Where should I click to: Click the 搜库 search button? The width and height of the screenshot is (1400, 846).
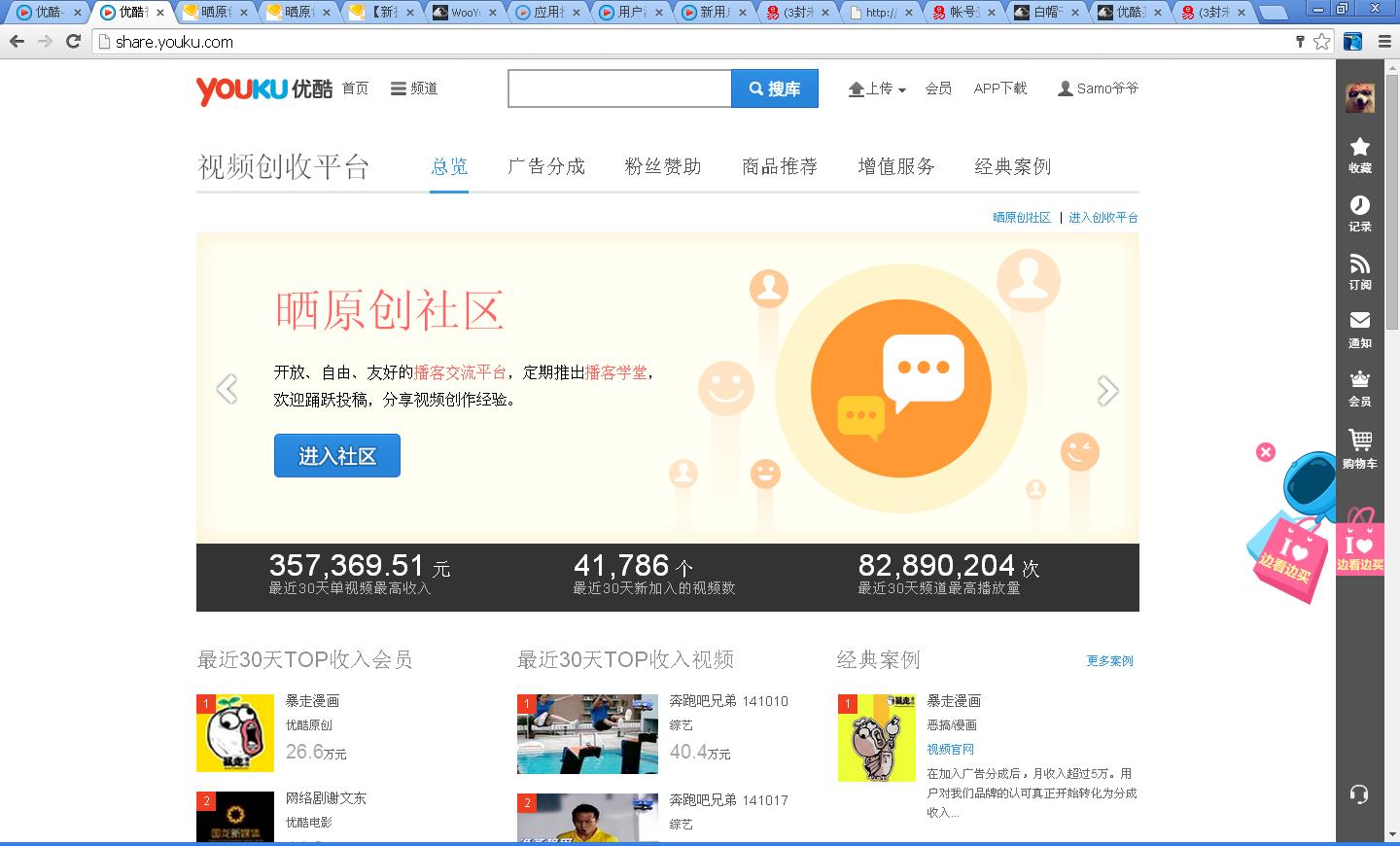point(775,88)
